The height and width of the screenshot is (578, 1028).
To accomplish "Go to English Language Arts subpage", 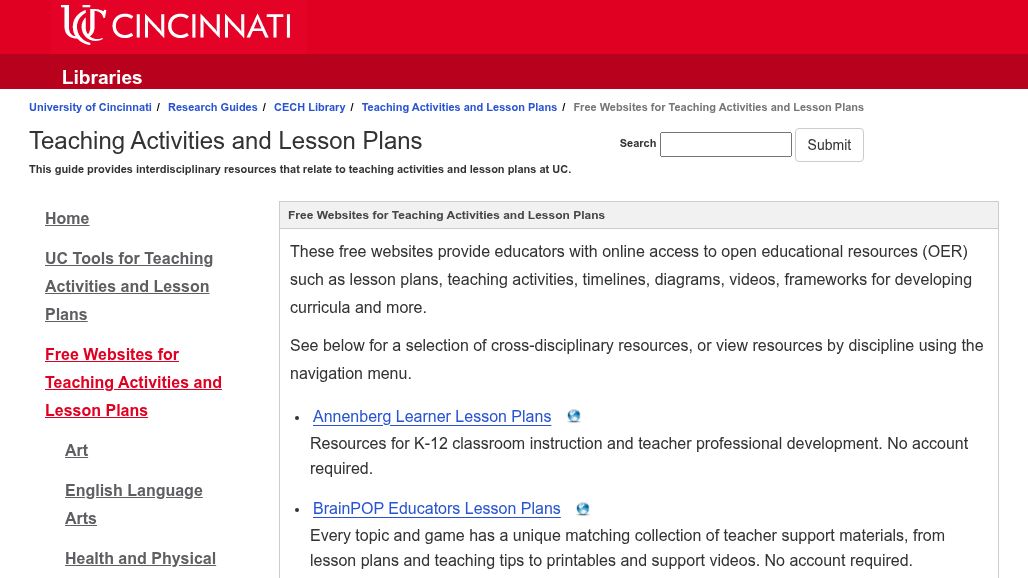I will coord(133,504).
